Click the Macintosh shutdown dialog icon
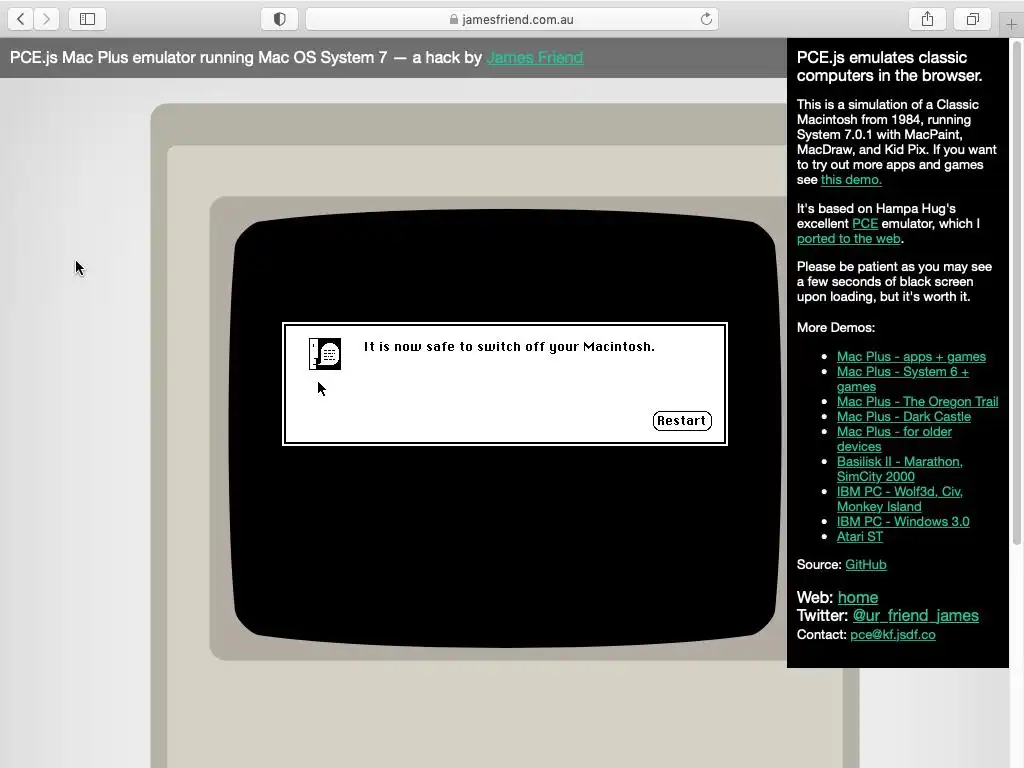1024x768 pixels. (x=325, y=354)
